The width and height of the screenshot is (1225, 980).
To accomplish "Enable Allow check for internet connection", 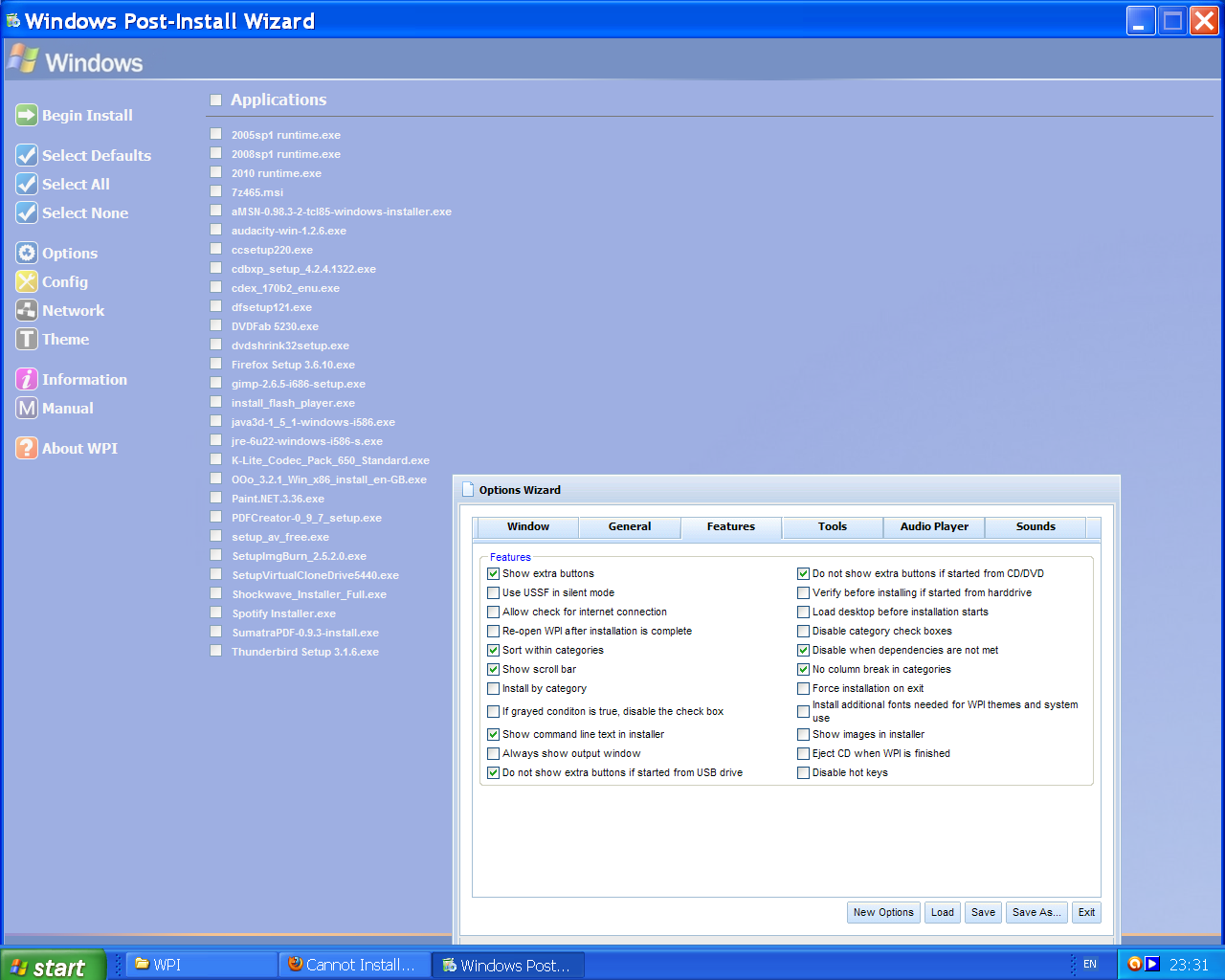I will (494, 612).
